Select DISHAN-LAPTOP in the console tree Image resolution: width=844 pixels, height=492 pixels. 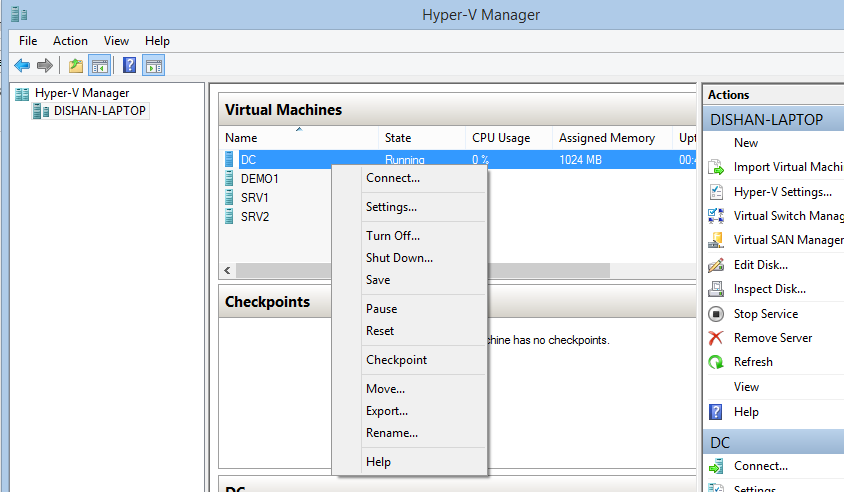pyautogui.click(x=100, y=111)
